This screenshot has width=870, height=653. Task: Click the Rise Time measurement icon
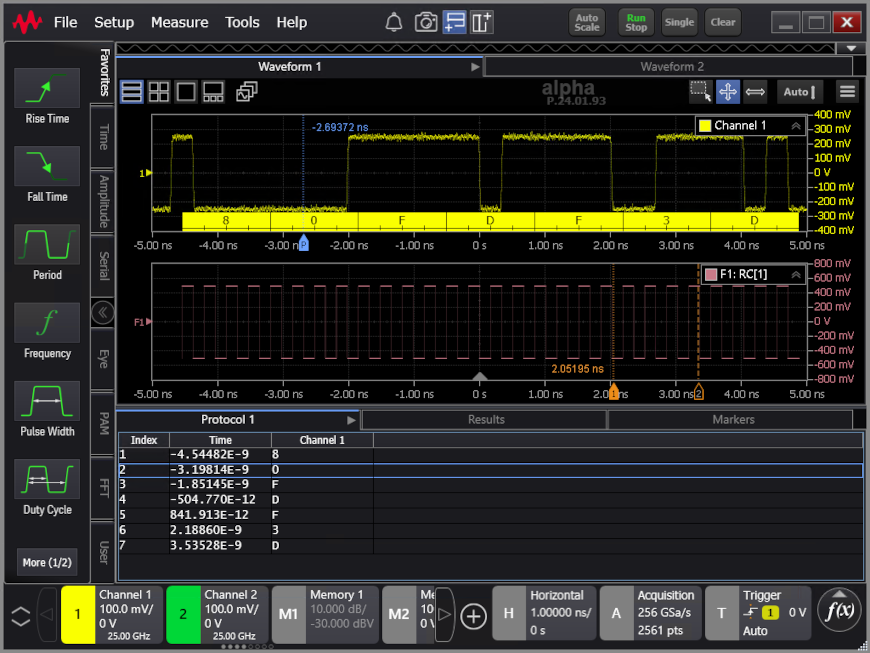point(47,89)
